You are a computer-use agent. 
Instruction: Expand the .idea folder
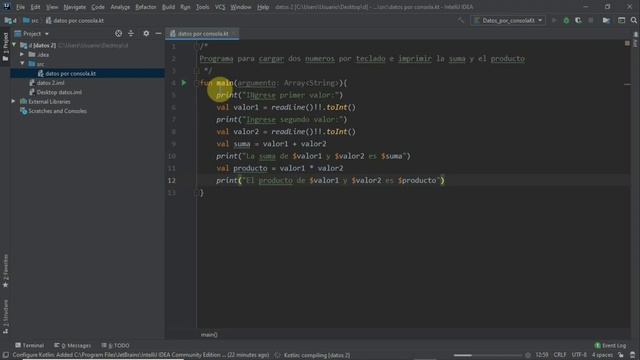pos(22,54)
